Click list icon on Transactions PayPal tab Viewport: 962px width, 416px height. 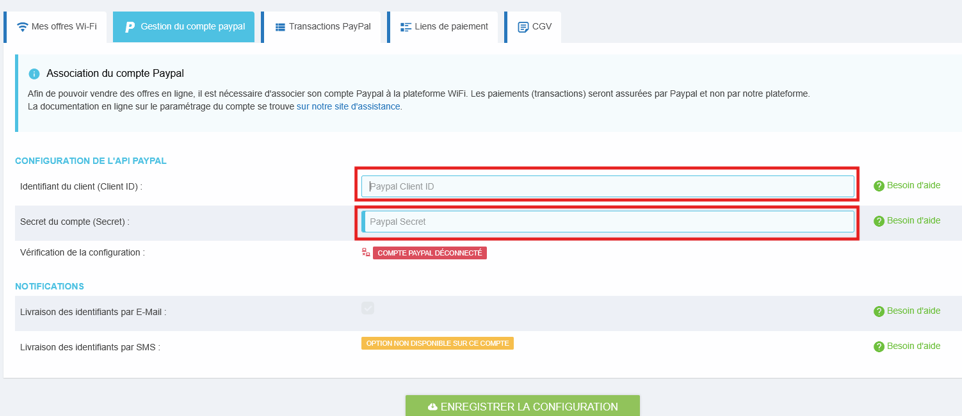point(280,27)
